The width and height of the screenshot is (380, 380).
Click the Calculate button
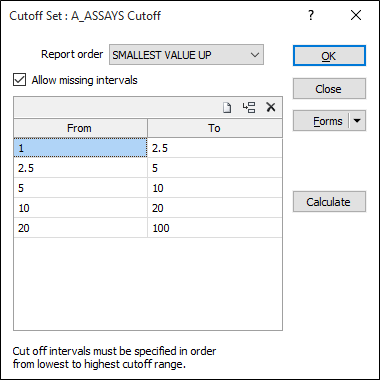point(329,202)
